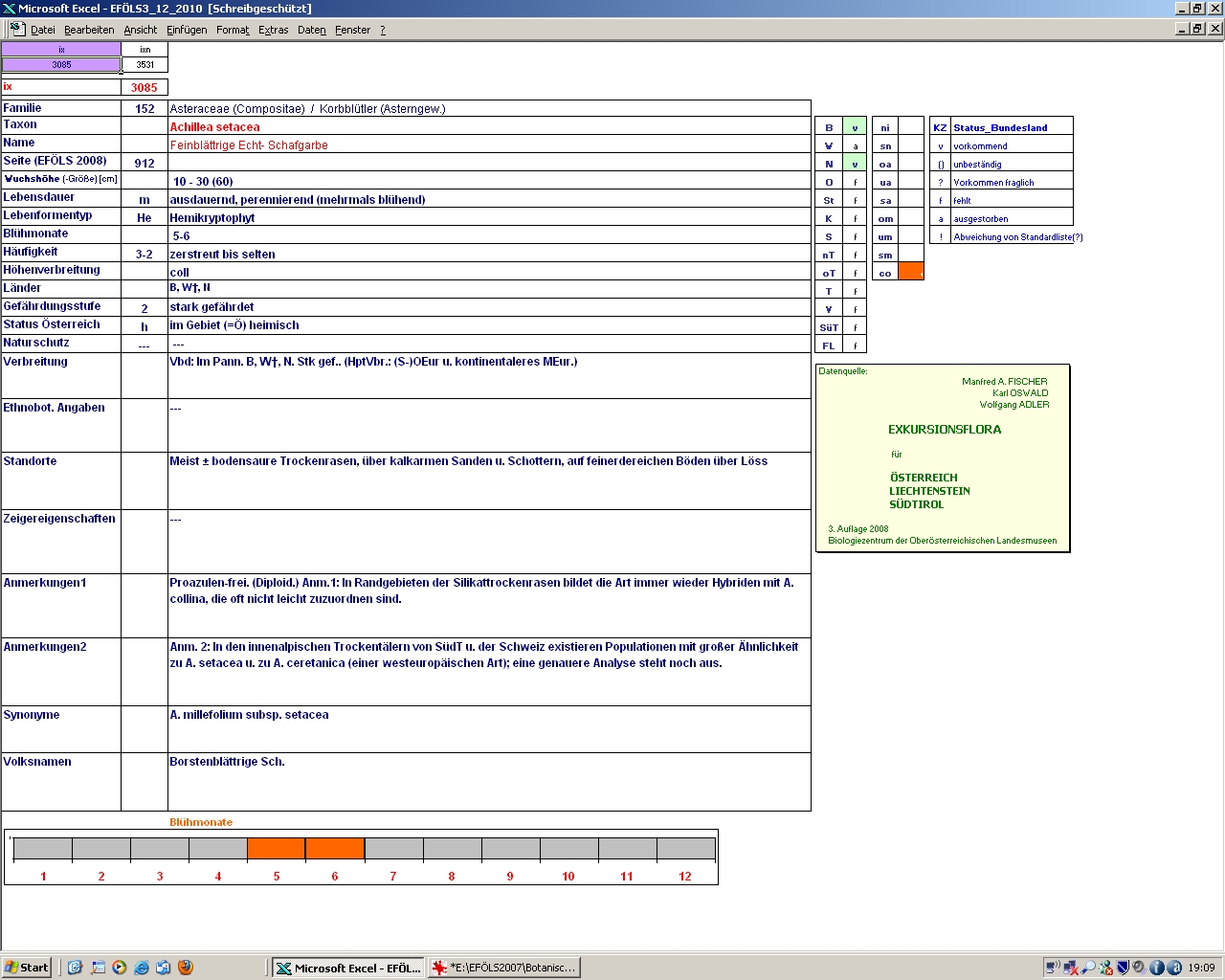Open Outlook Express quick launch icon
The image size is (1225, 980).
(x=164, y=968)
